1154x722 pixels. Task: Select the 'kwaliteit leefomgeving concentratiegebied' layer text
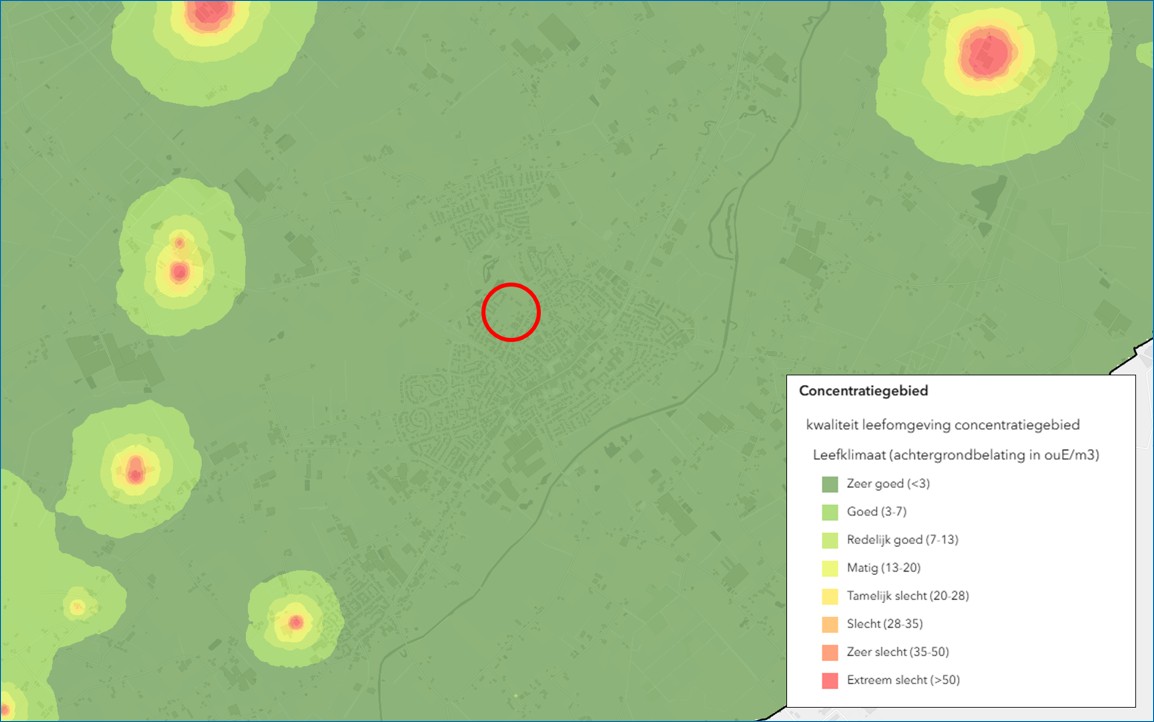click(x=943, y=425)
